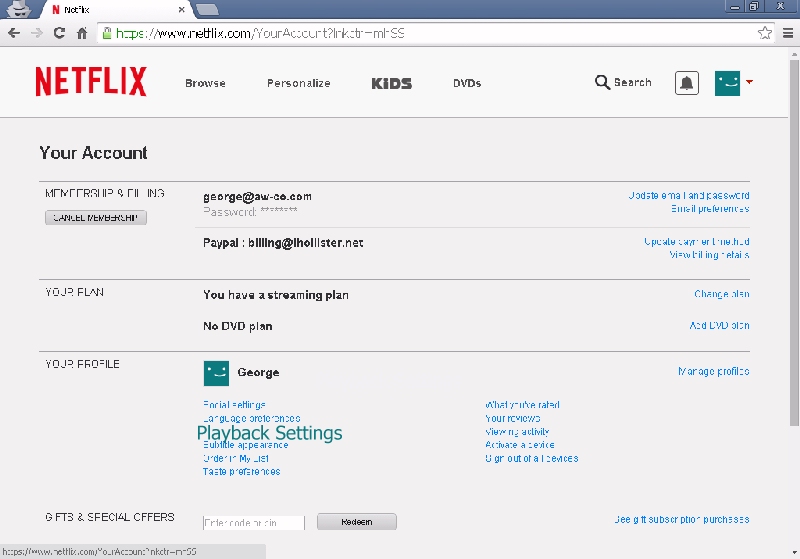The height and width of the screenshot is (559, 800).
Task: Open Activate a device link
Action: click(x=520, y=445)
